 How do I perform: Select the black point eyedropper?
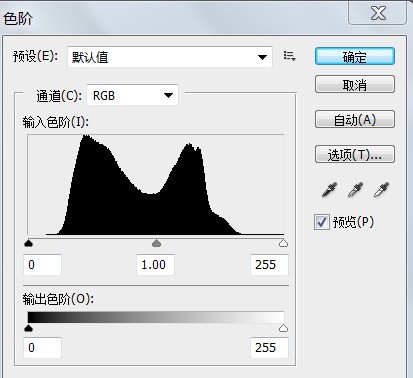[329, 190]
